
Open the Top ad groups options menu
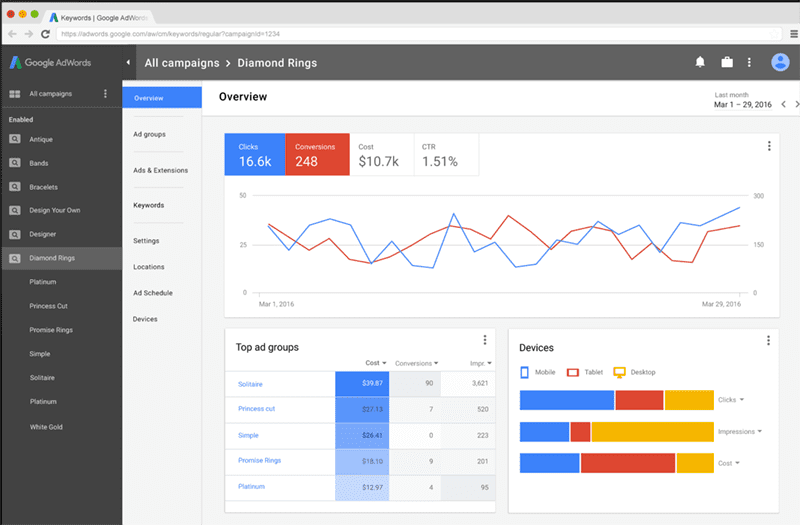(x=484, y=340)
